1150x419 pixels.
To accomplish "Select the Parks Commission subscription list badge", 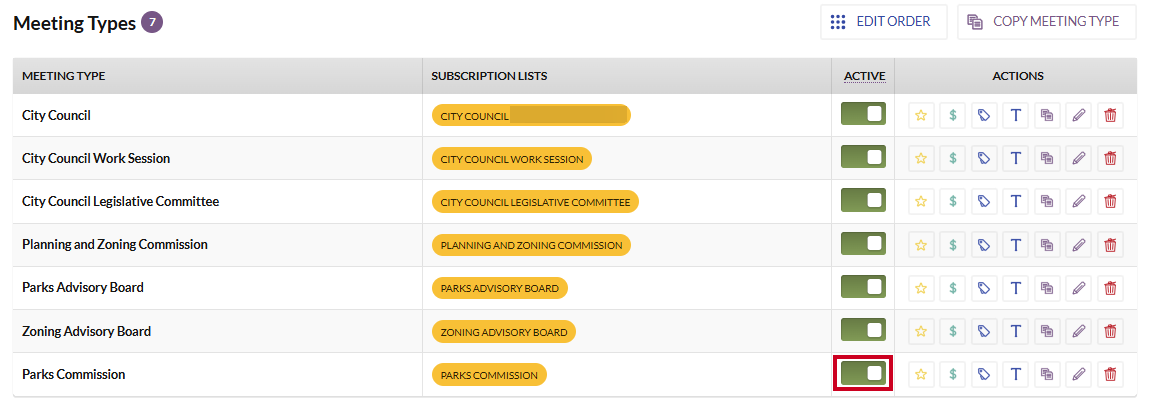I will click(x=489, y=375).
